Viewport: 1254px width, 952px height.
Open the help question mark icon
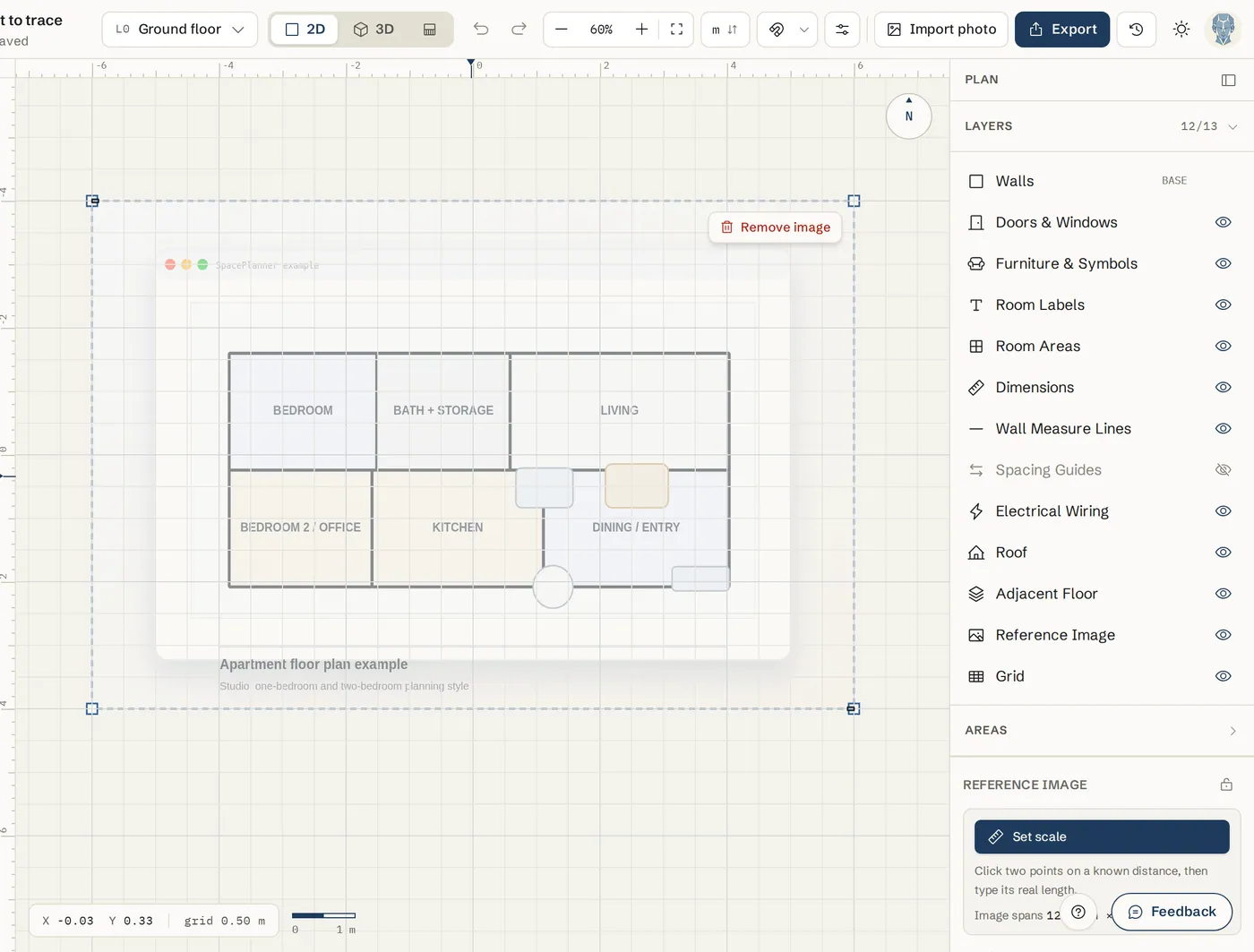[x=1078, y=912]
